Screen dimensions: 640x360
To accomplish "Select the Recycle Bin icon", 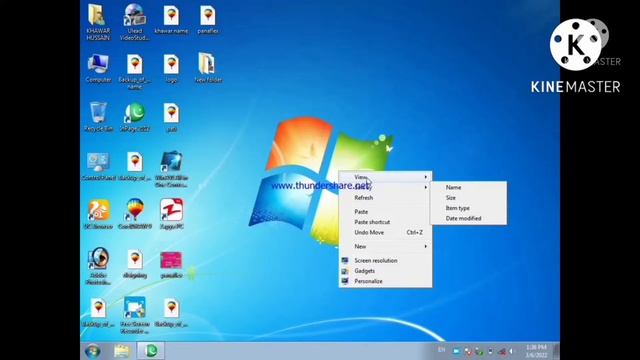I will (98, 113).
